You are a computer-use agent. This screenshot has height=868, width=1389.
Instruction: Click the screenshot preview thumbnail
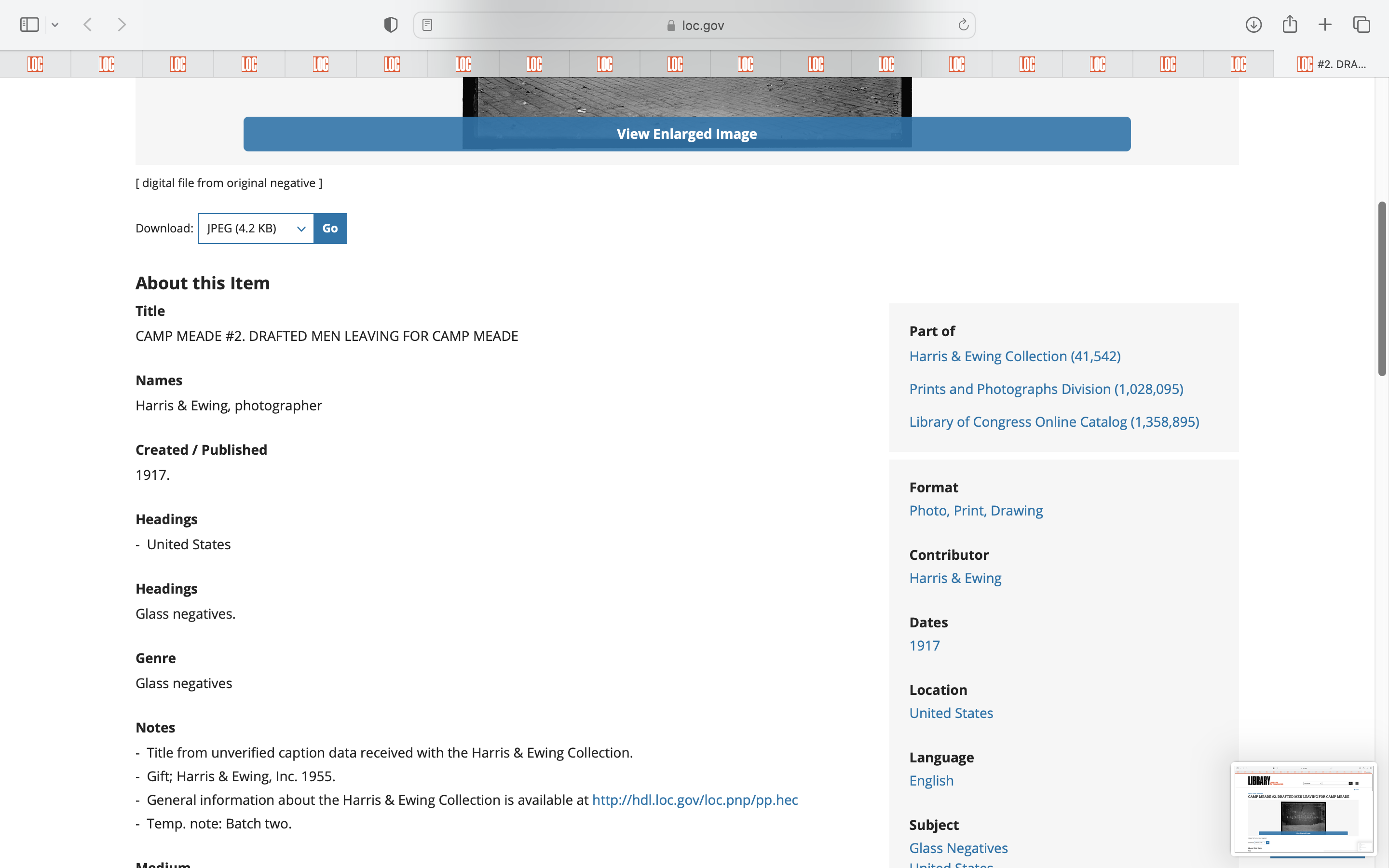pos(1303,808)
